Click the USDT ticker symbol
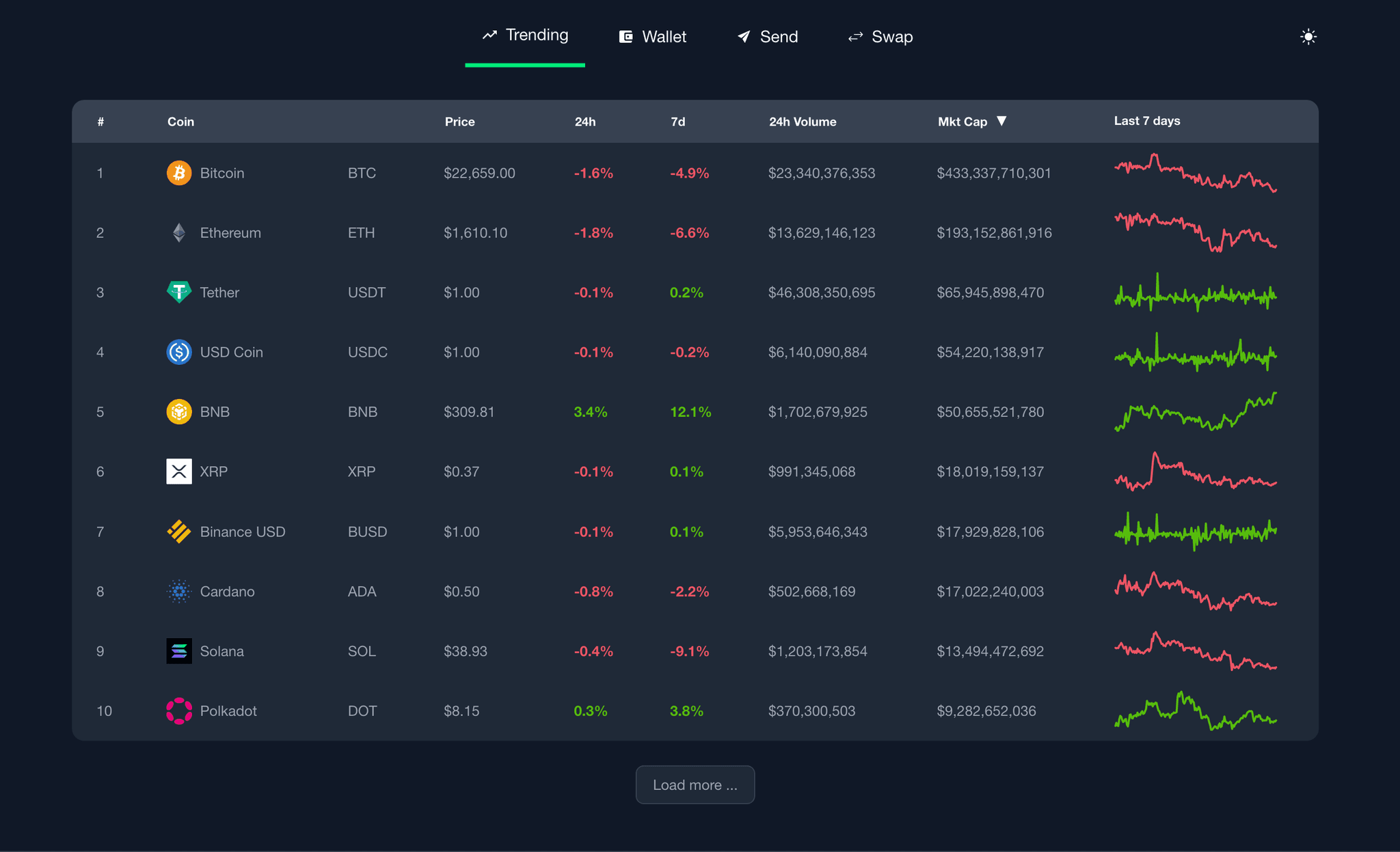This screenshot has width=1400, height=852. pos(366,292)
